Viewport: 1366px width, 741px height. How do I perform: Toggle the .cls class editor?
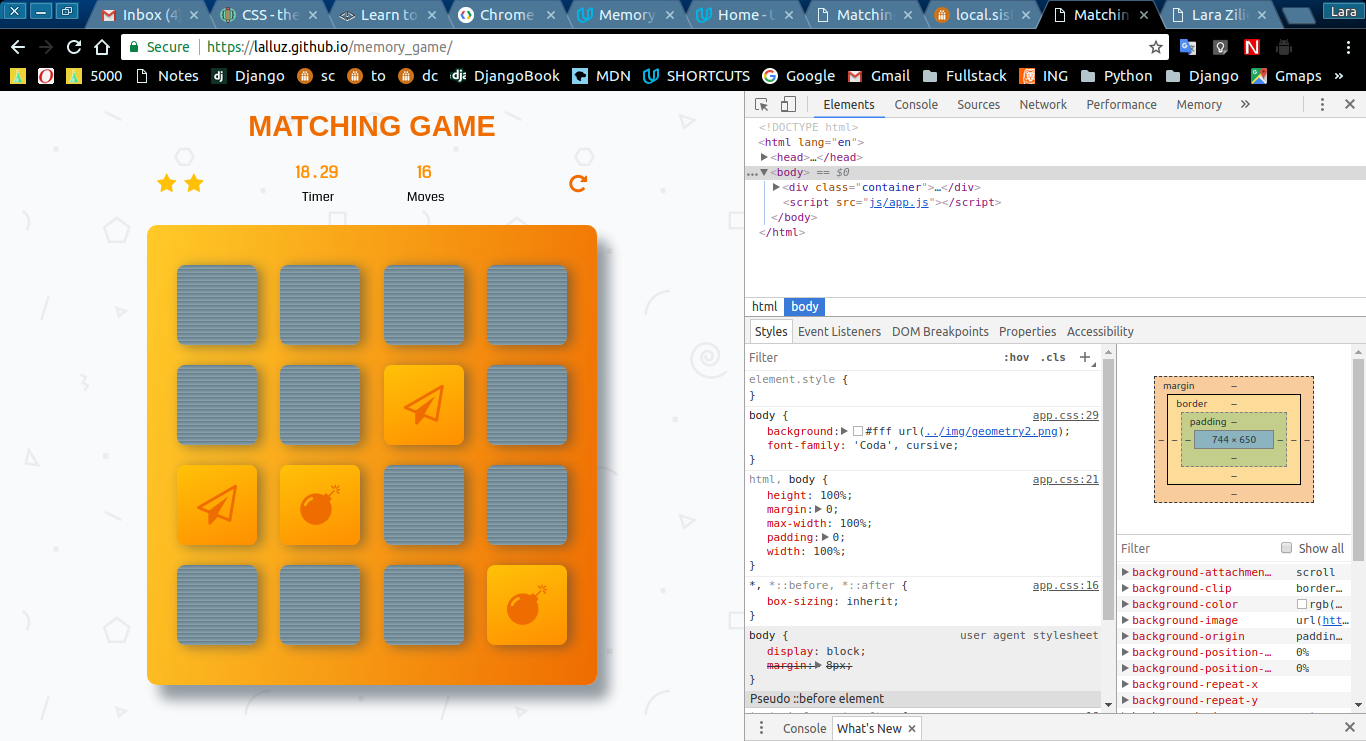click(x=1053, y=357)
